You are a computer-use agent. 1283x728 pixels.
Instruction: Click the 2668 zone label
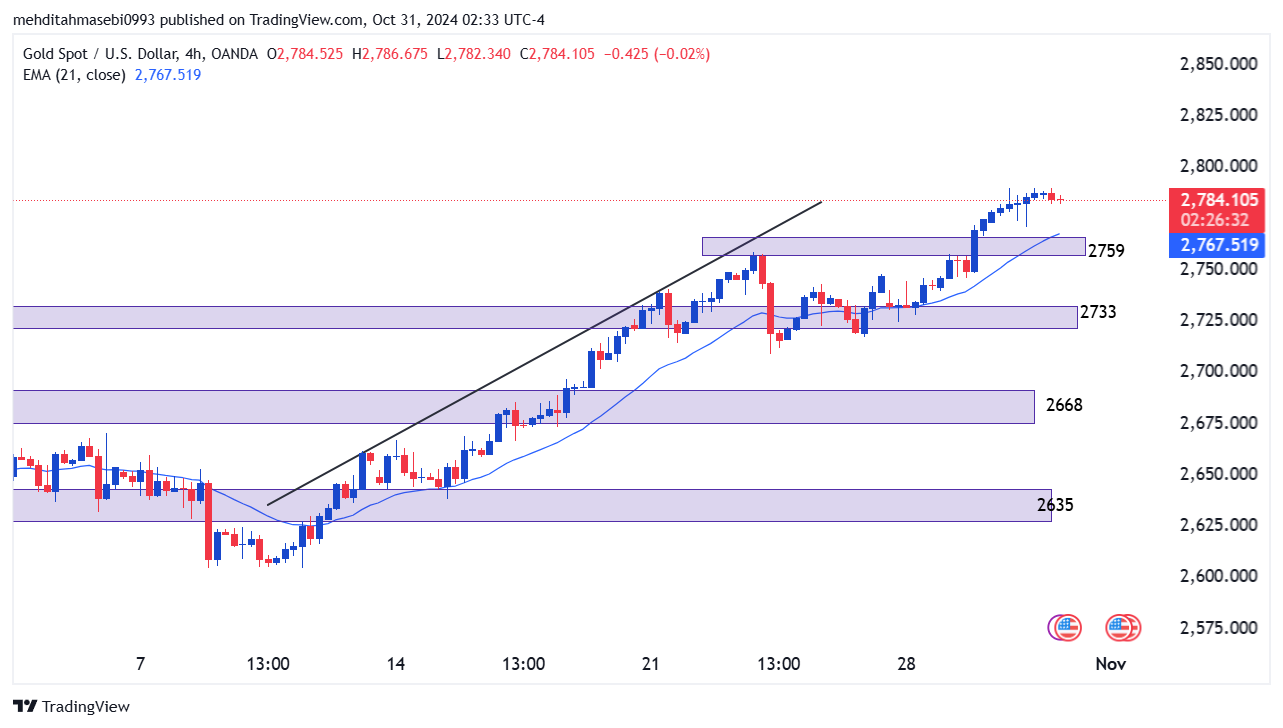(x=1064, y=405)
